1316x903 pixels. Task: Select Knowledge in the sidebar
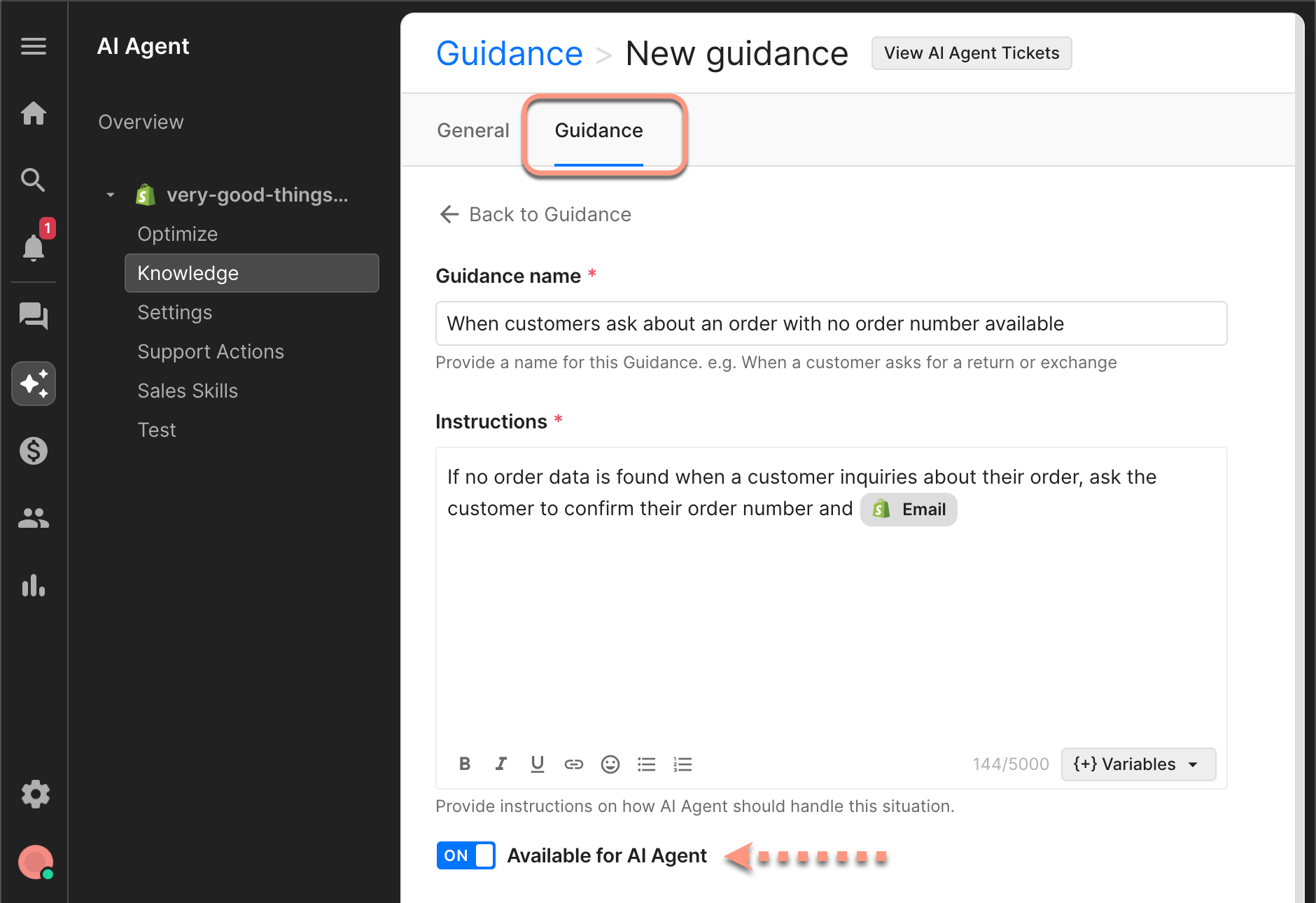tap(252, 273)
